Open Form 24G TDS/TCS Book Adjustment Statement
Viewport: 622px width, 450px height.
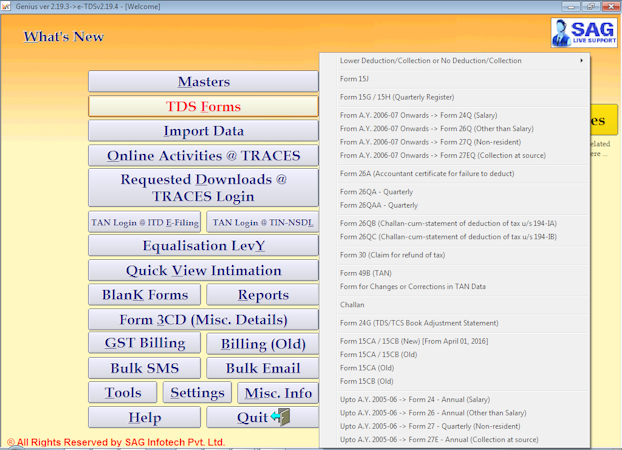point(455,323)
